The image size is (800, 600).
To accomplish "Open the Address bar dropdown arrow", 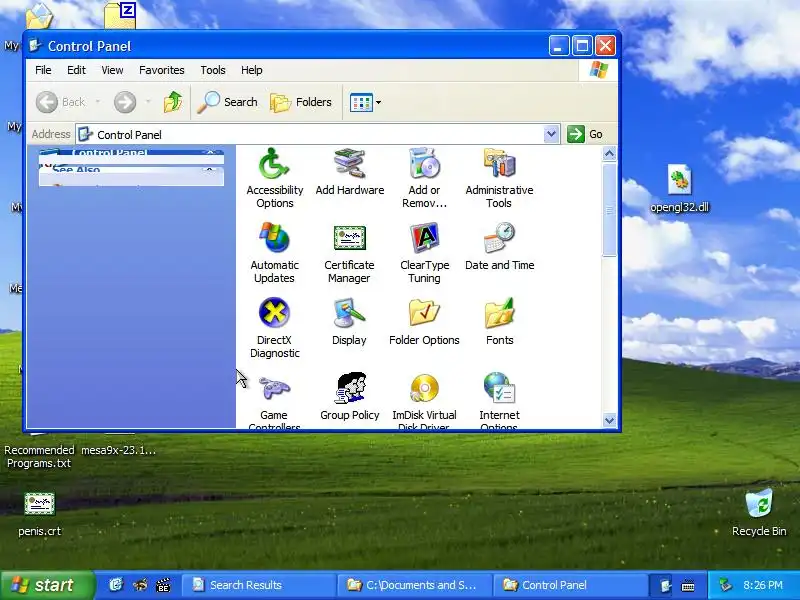I will coord(551,134).
